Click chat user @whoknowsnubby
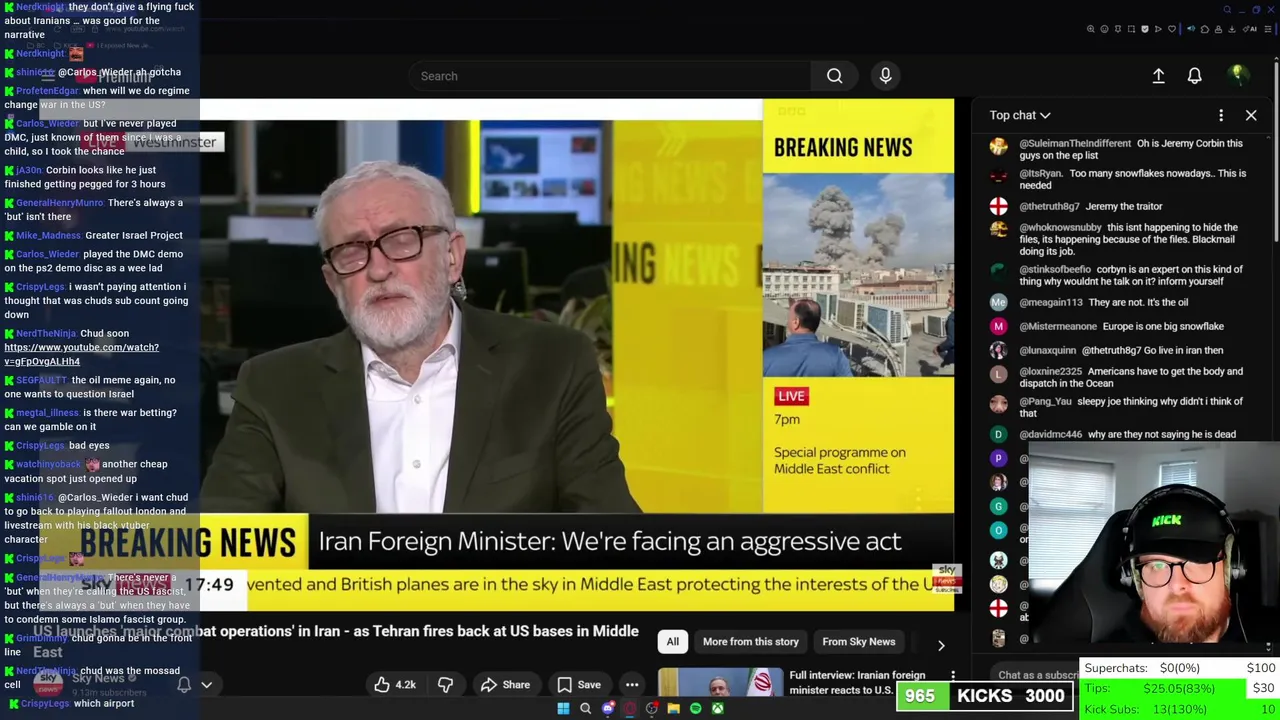The image size is (1280, 720). (x=1060, y=227)
